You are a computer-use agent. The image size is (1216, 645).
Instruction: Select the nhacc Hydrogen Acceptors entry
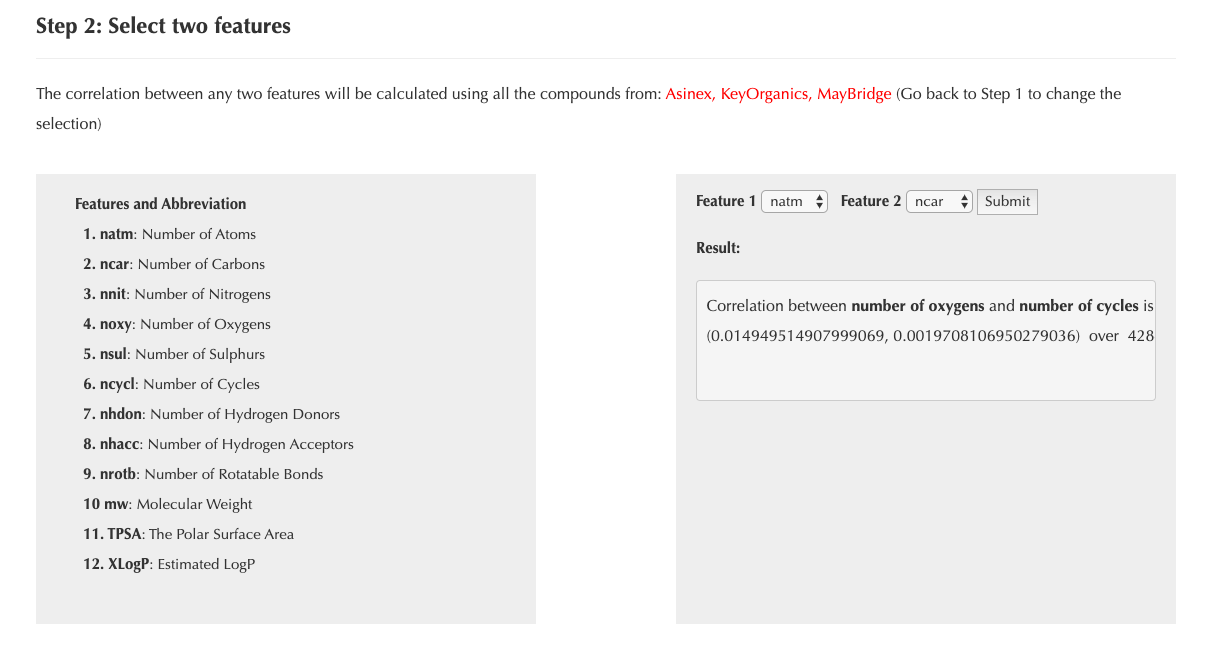pos(218,444)
